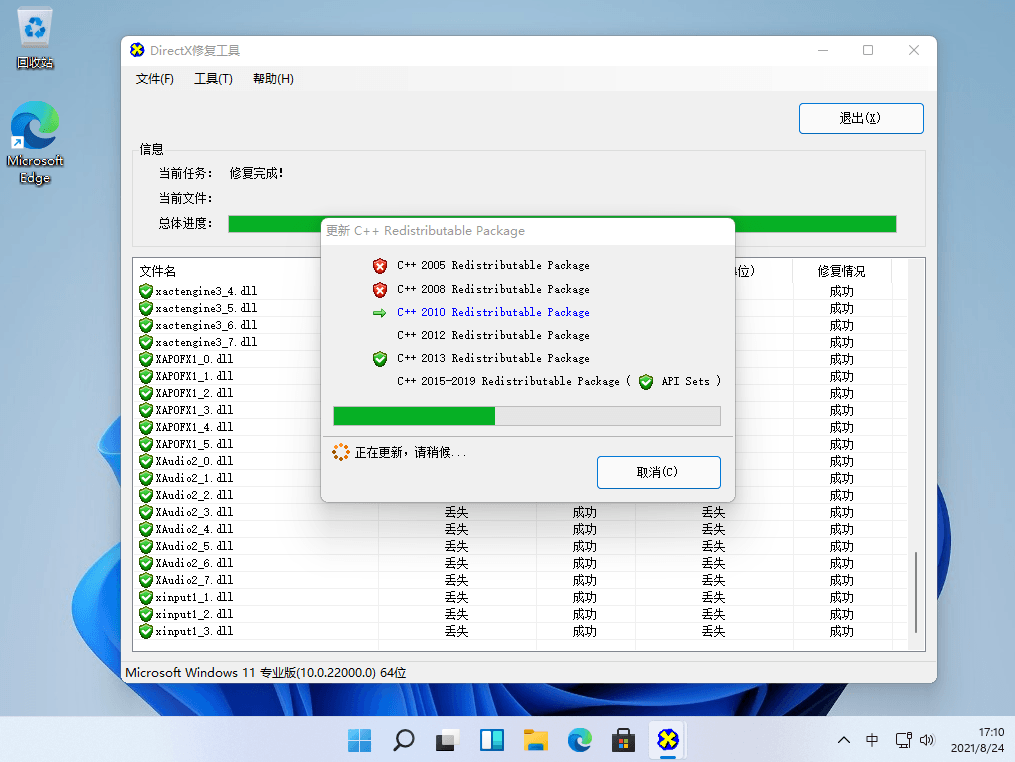Image resolution: width=1015 pixels, height=762 pixels.
Task: Click first 丢失 cell in XAudio2_3.dll row
Action: coord(456,512)
